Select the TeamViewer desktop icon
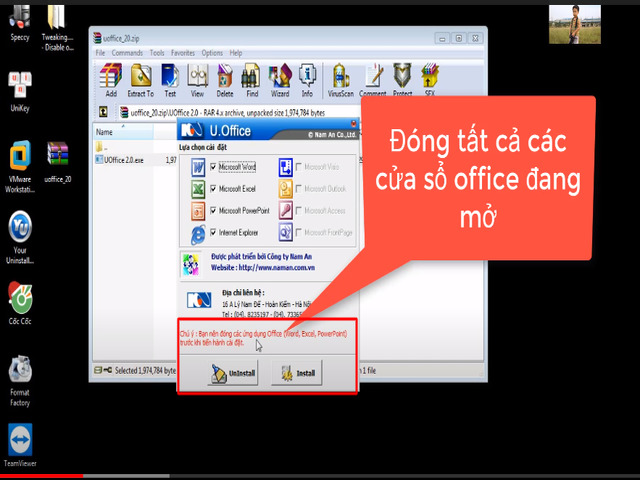Image resolution: width=640 pixels, height=480 pixels. tap(20, 445)
